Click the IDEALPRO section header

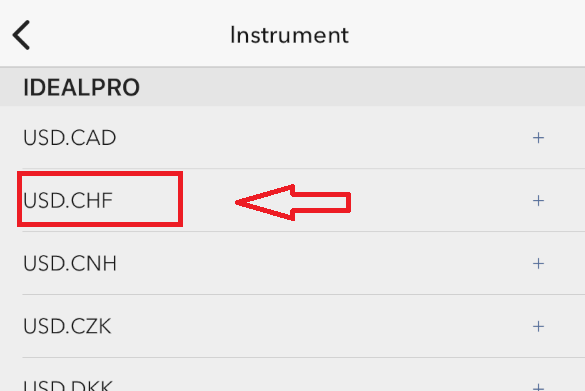[x=81, y=87]
